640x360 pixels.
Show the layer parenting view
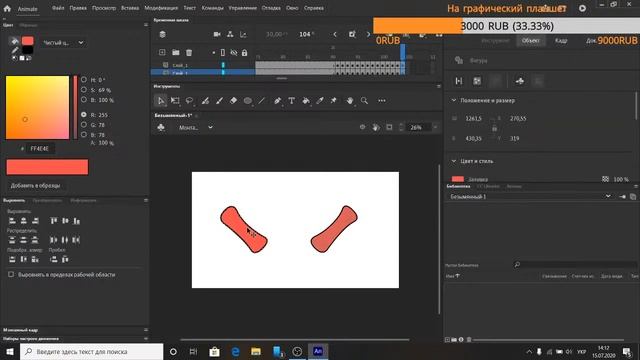tap(230, 34)
